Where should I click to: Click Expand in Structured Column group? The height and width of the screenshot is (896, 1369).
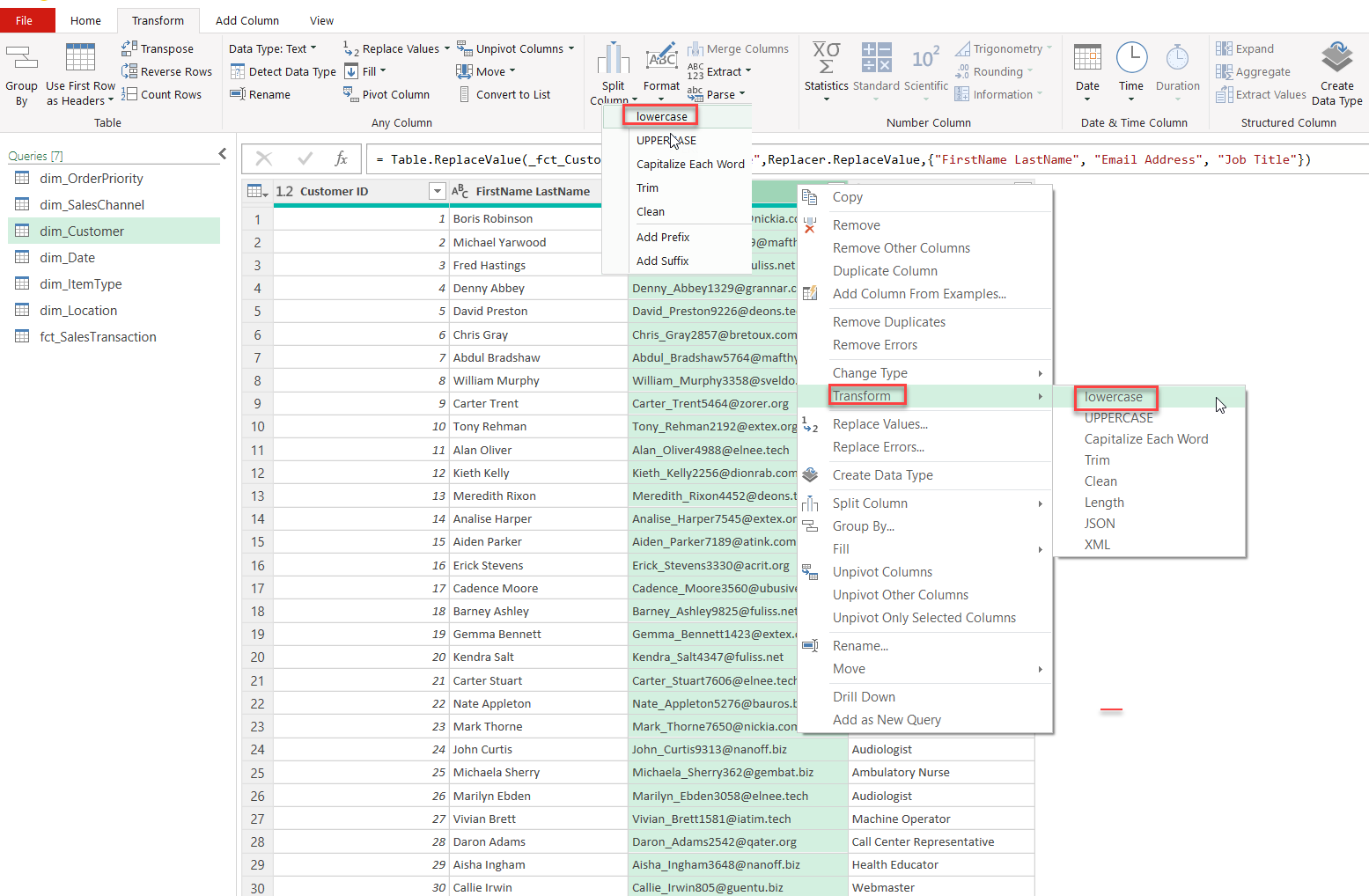(x=1245, y=48)
